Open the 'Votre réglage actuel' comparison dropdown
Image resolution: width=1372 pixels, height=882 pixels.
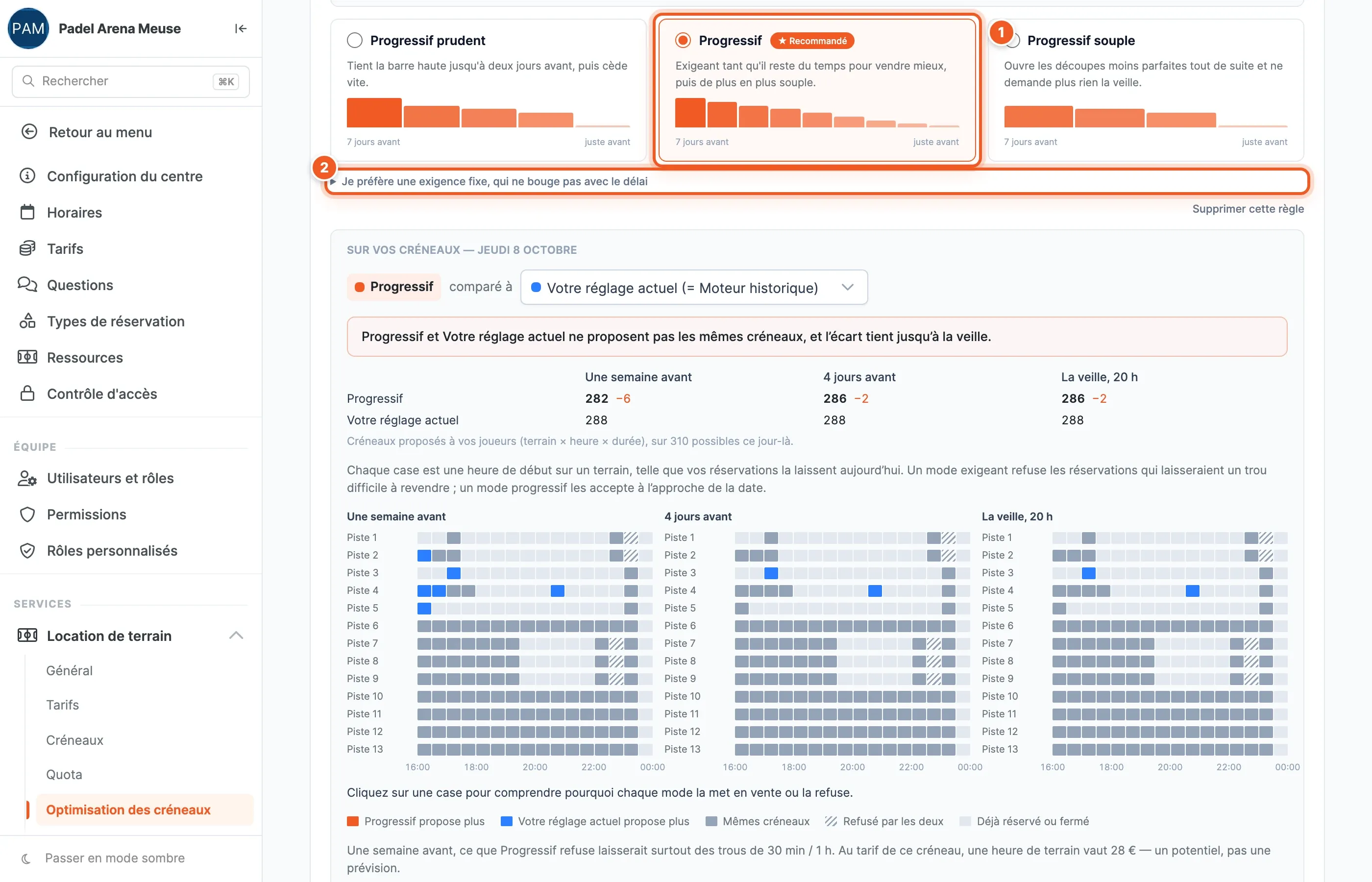694,288
